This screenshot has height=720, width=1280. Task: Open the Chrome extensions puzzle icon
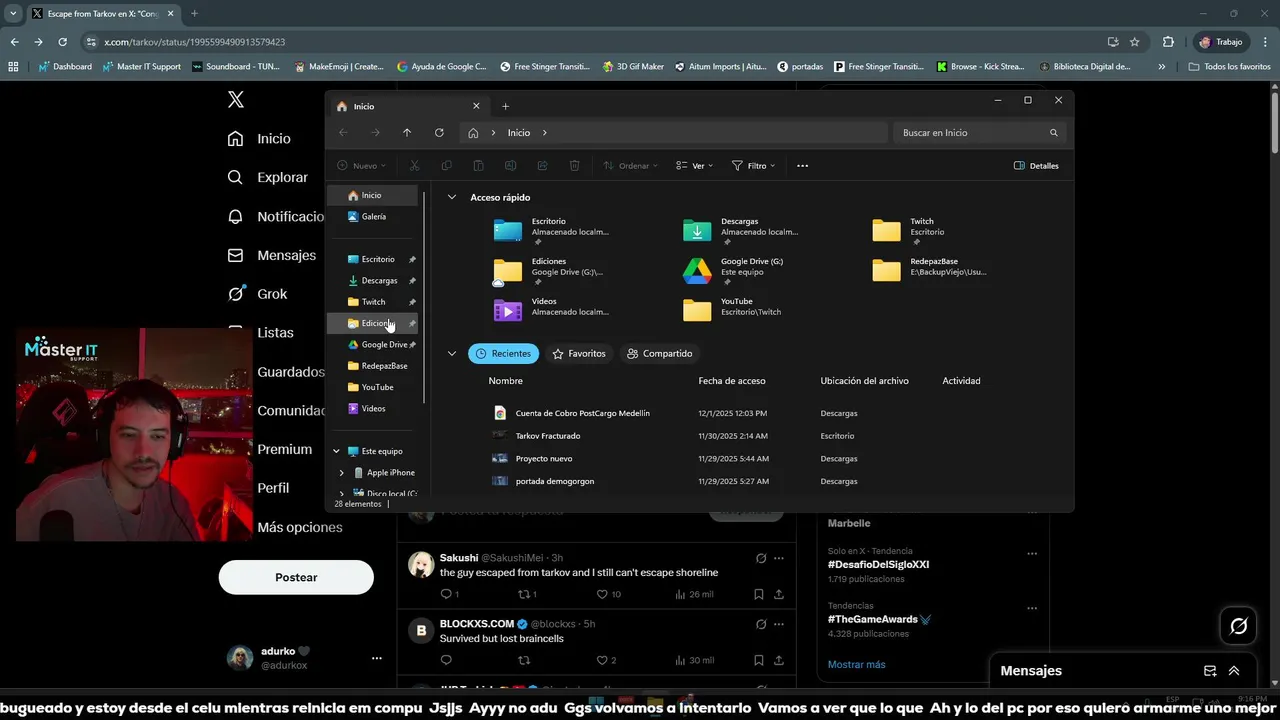1168,42
